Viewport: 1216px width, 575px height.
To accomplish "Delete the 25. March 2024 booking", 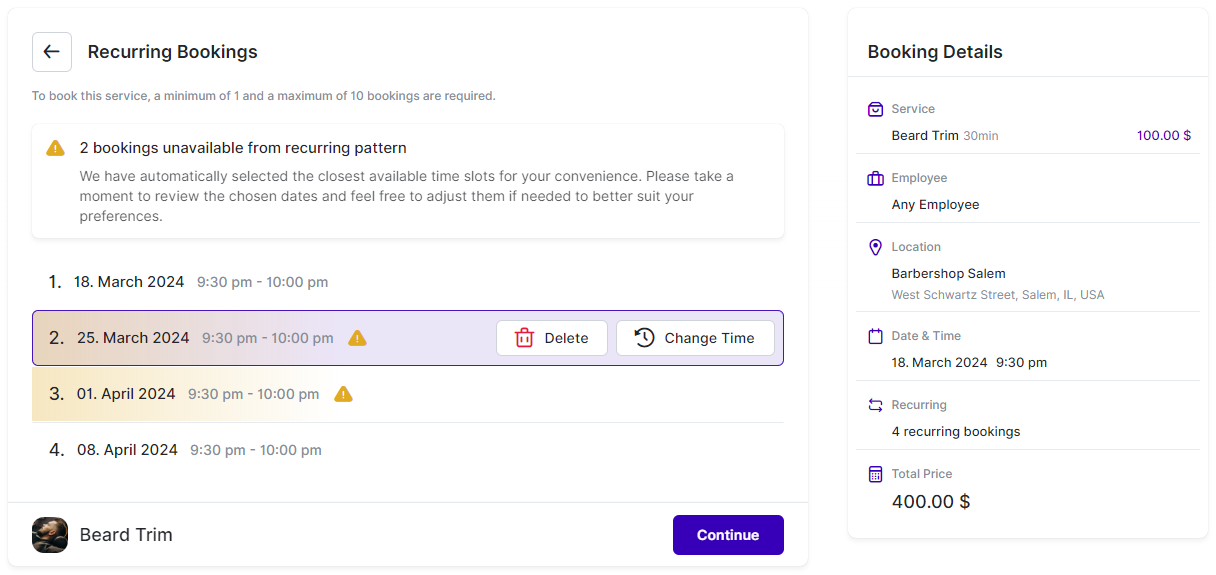I will click(551, 338).
